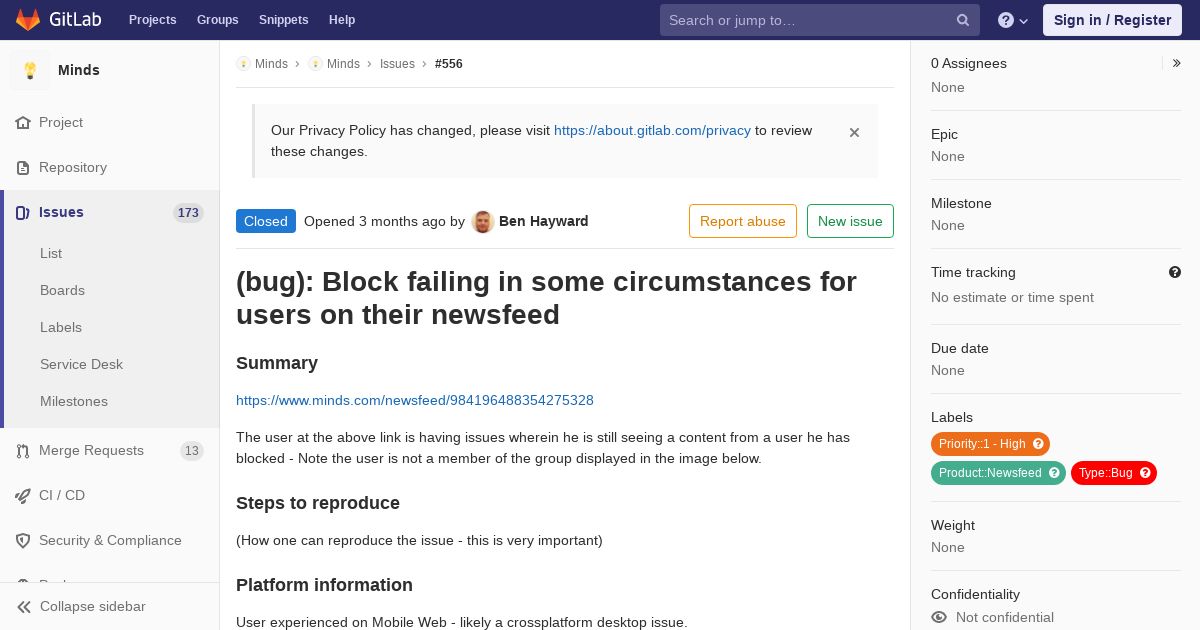
Task: Open the Snippets top menu
Action: coord(284,20)
